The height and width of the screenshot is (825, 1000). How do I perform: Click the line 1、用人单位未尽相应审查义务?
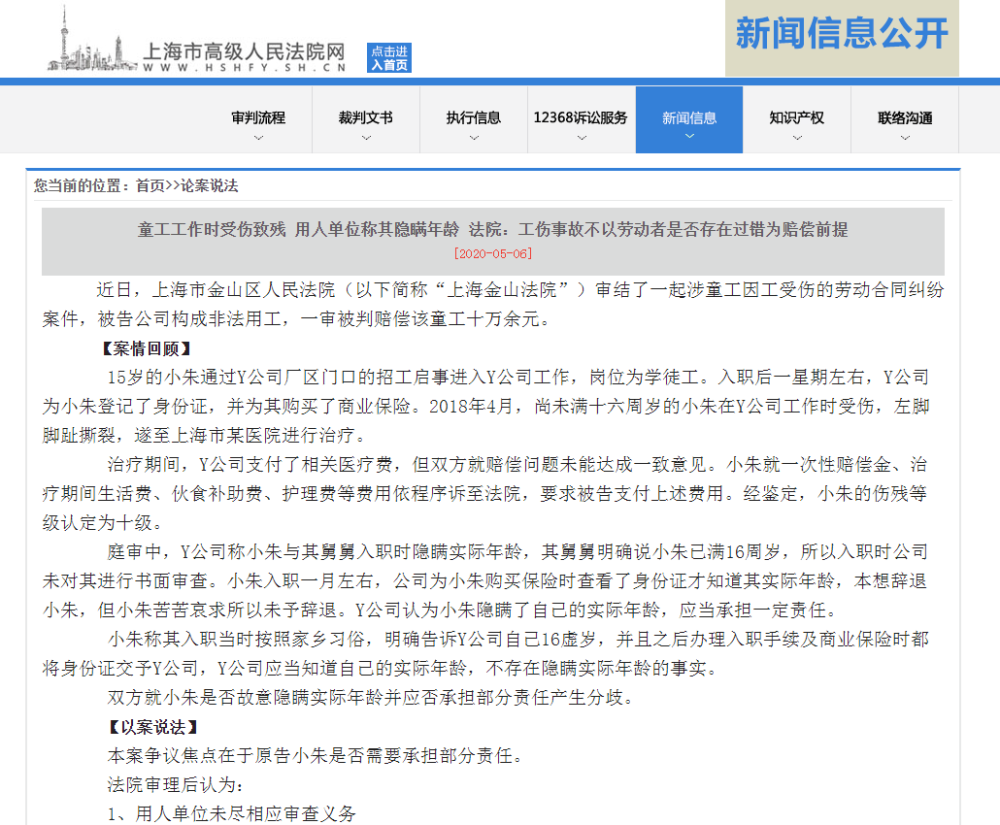pyautogui.click(x=232, y=814)
